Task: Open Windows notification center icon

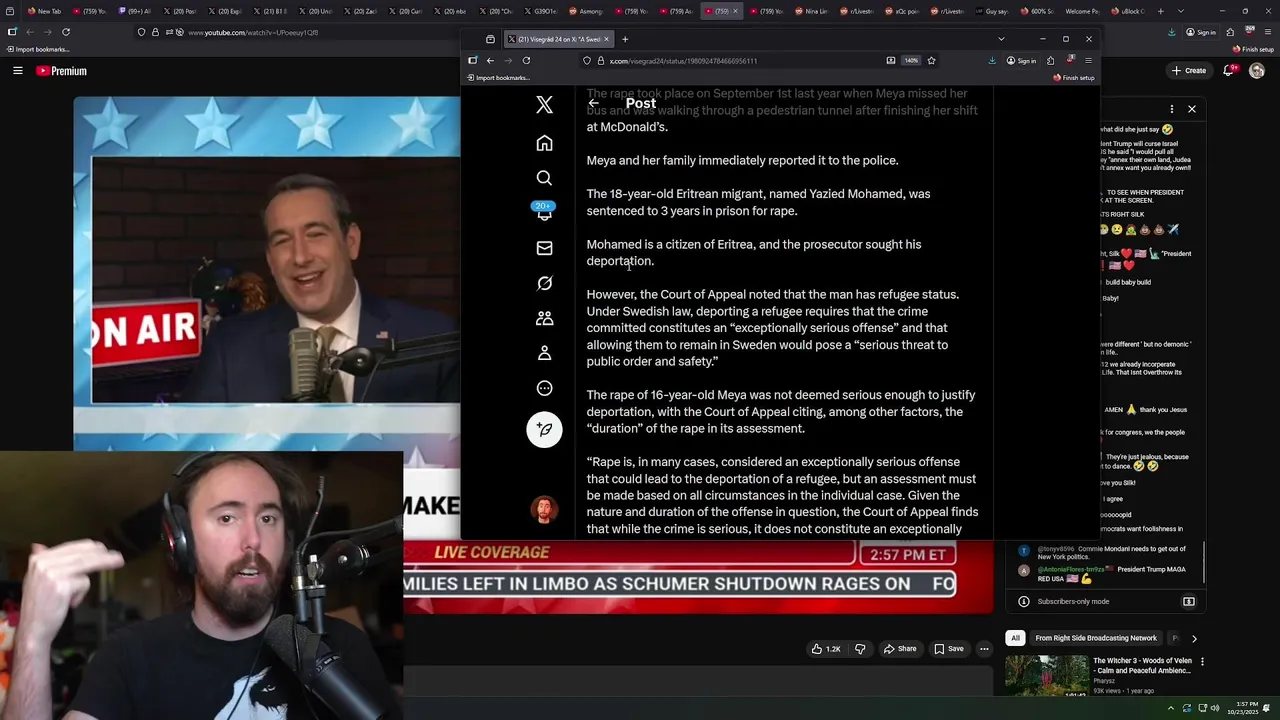Action: pos(1266,708)
